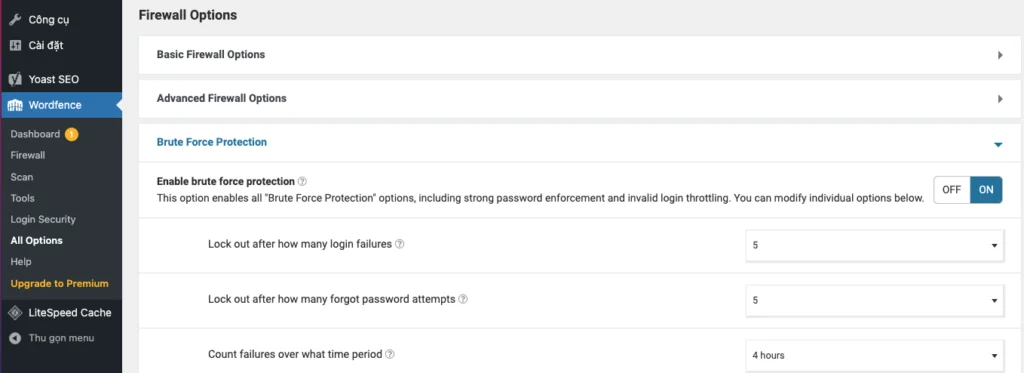Screen dimensions: 1024x373
Task: Open the forgot password attempts dropdown
Action: (874, 300)
